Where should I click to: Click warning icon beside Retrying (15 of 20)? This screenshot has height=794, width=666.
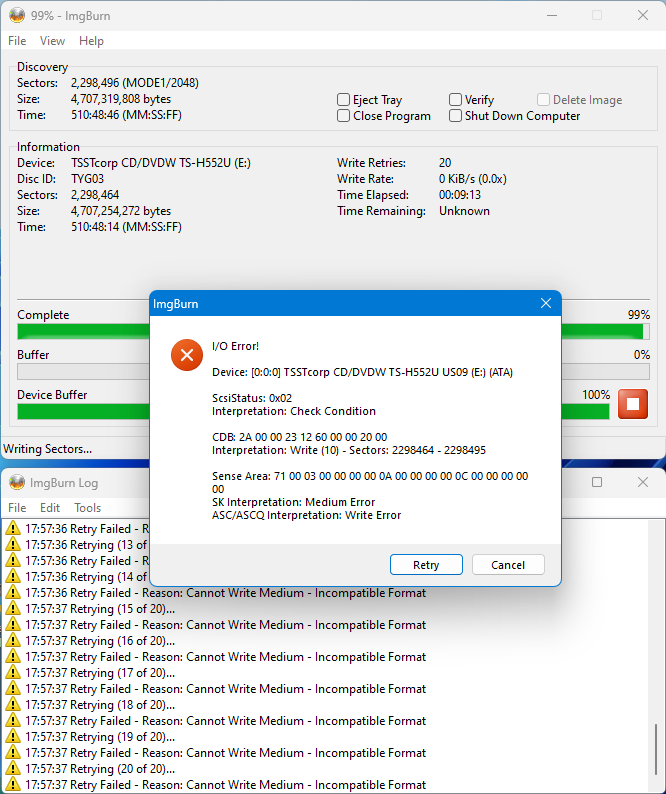click(x=13, y=609)
